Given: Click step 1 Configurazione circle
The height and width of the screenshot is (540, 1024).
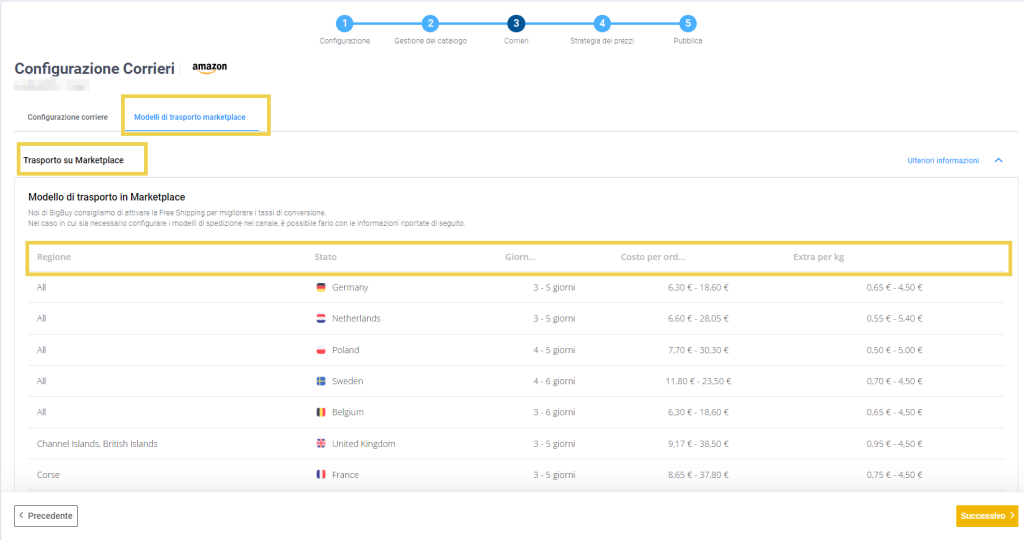Looking at the screenshot, I should point(344,23).
